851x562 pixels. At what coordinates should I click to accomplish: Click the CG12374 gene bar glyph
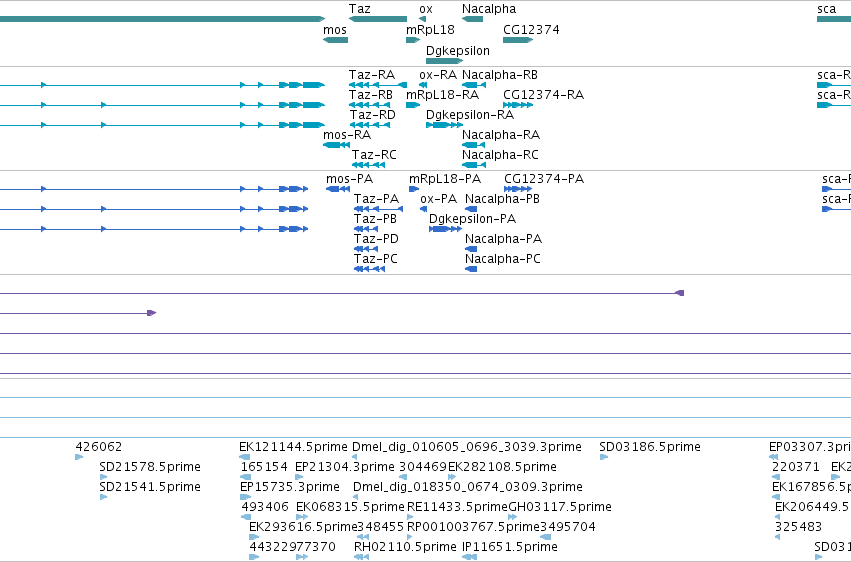pyautogui.click(x=518, y=40)
